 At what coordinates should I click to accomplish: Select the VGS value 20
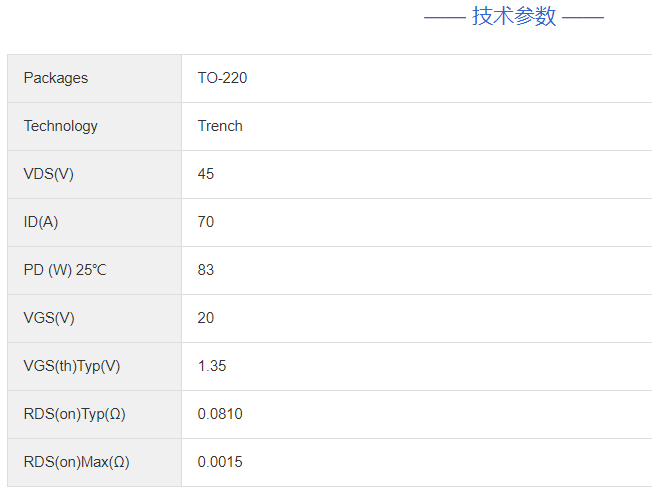[206, 318]
